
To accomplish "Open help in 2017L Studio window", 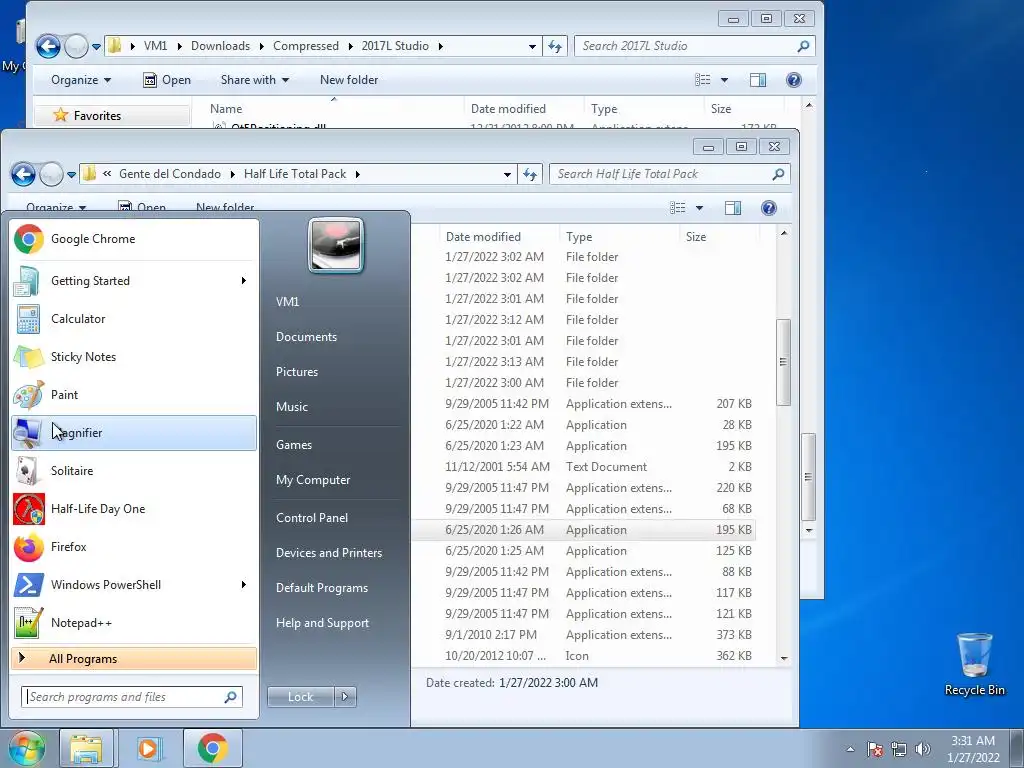I will pyautogui.click(x=793, y=80).
